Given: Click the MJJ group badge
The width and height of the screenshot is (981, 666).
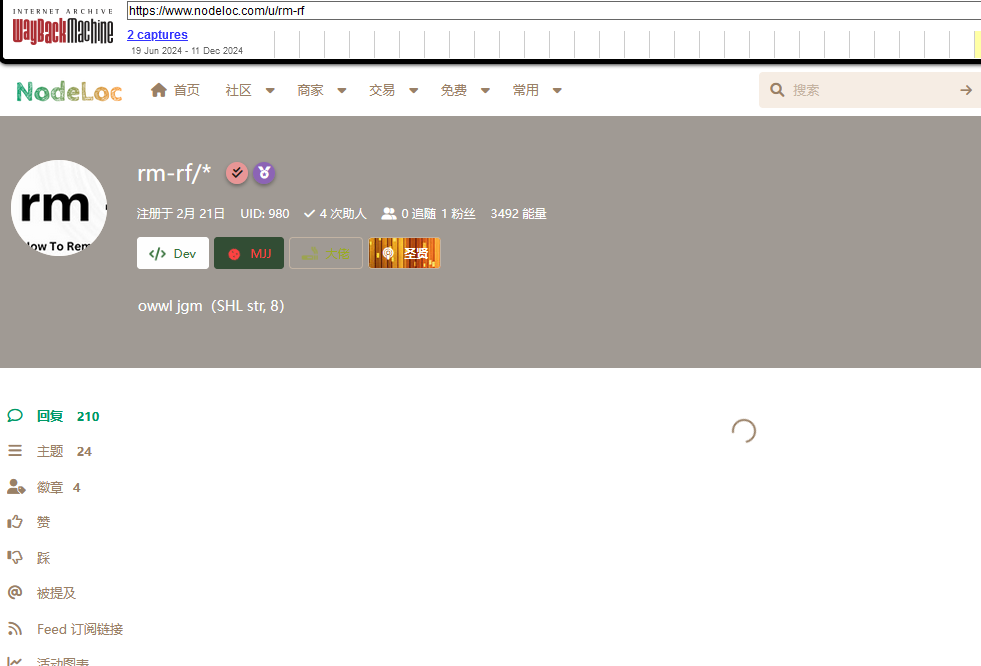Looking at the screenshot, I should pos(249,253).
